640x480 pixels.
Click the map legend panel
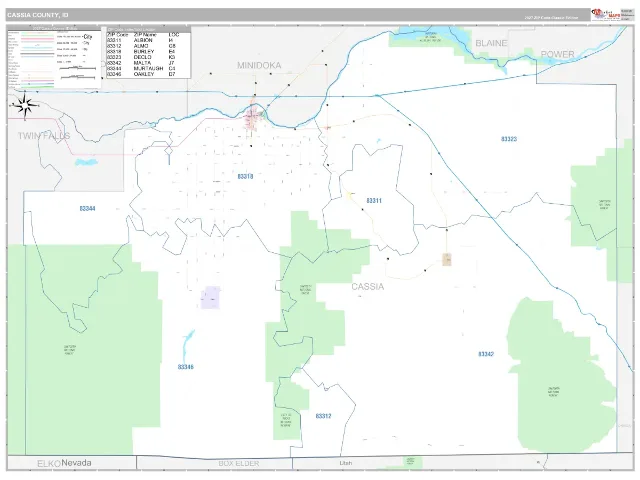54,58
